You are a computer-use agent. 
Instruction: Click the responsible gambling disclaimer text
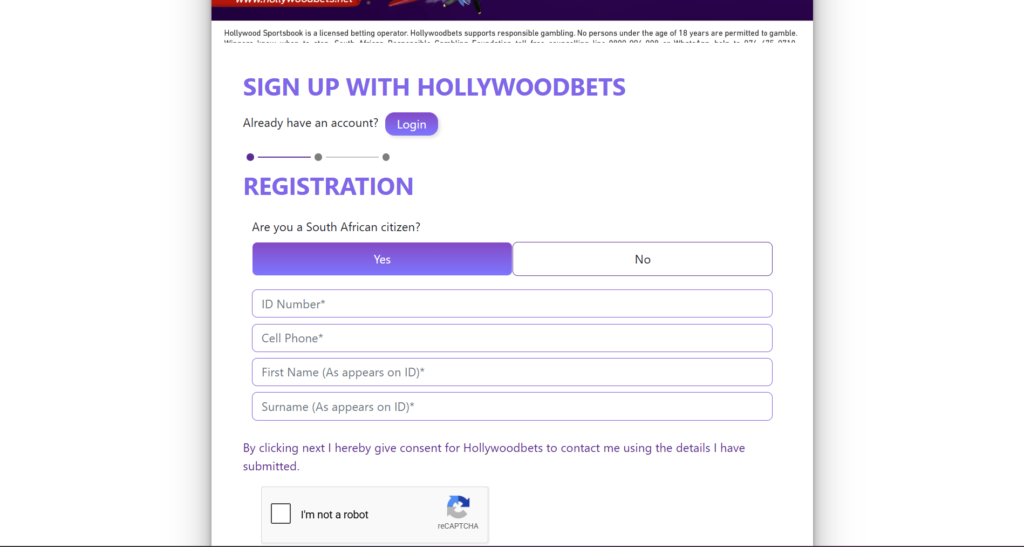point(511,36)
